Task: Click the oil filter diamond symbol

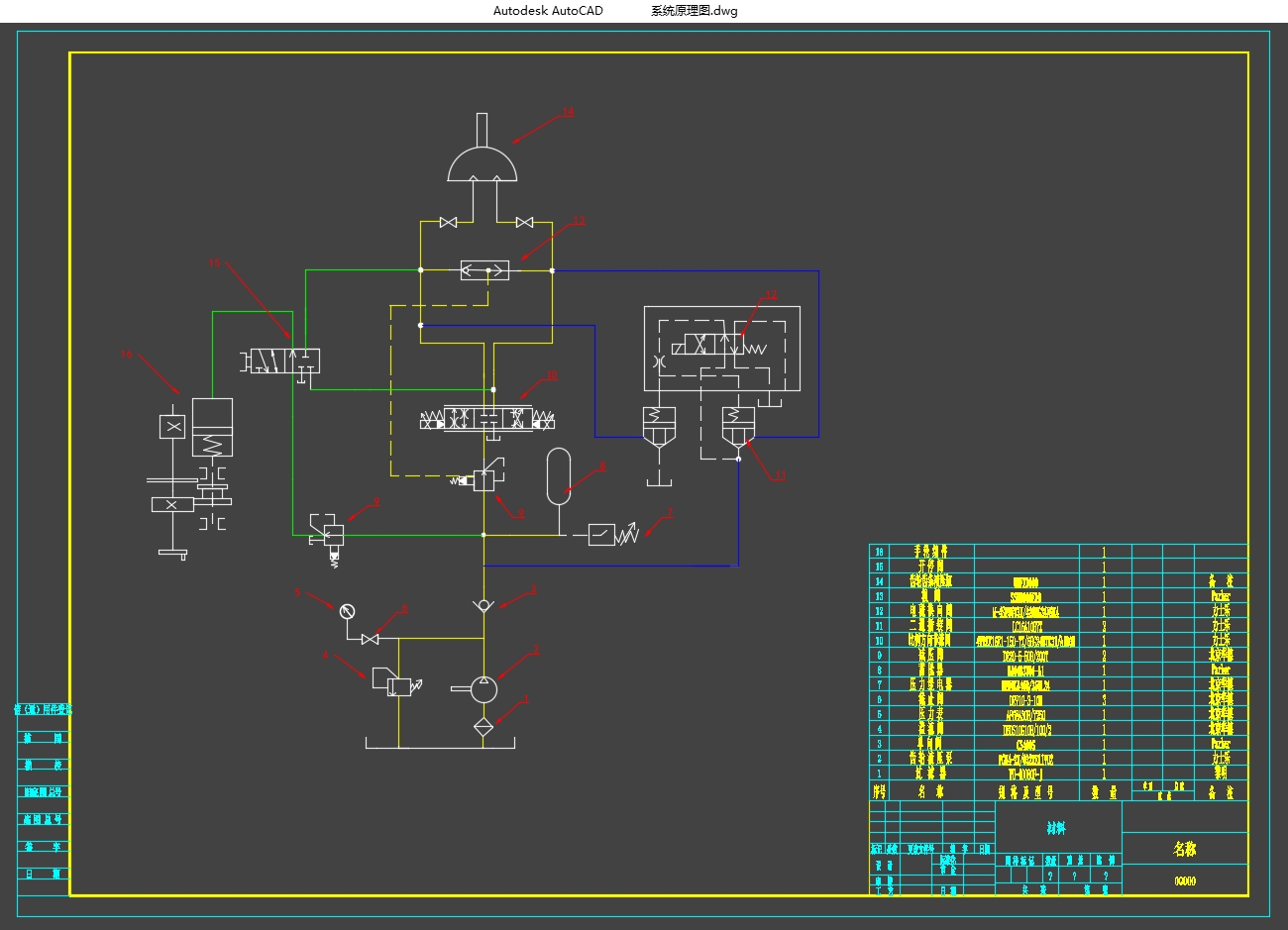Action: point(483,726)
